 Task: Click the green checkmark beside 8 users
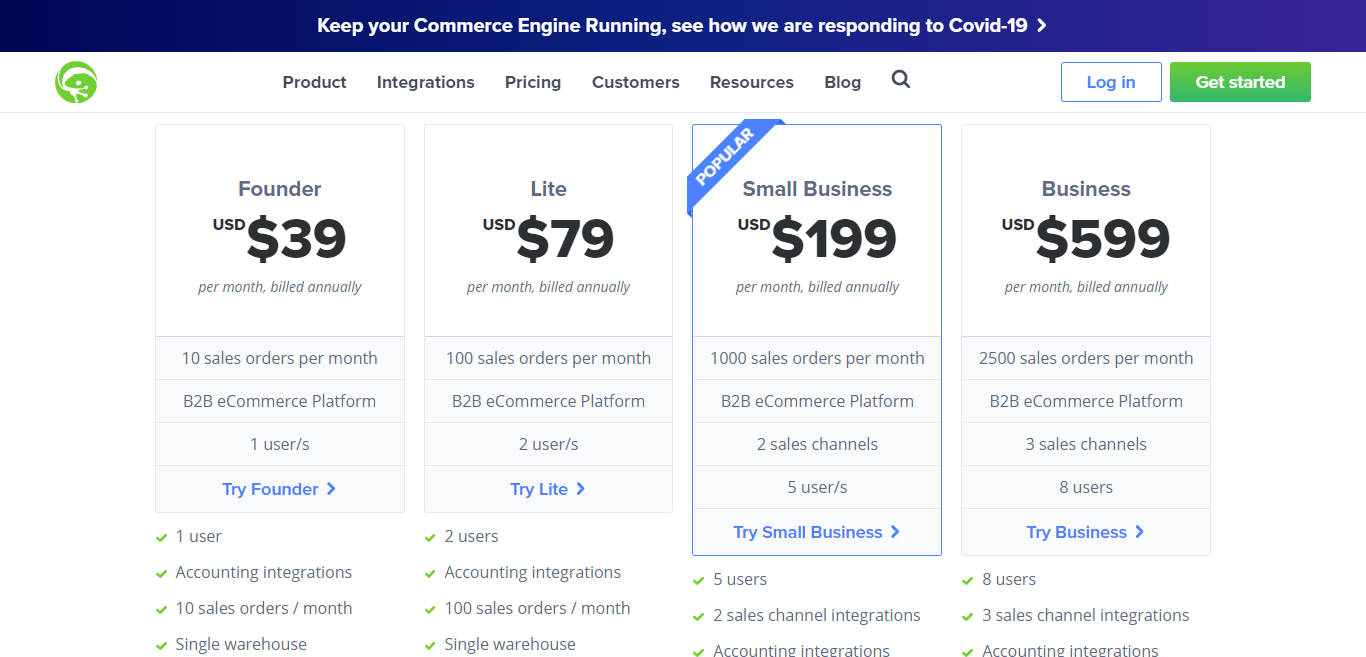point(968,580)
